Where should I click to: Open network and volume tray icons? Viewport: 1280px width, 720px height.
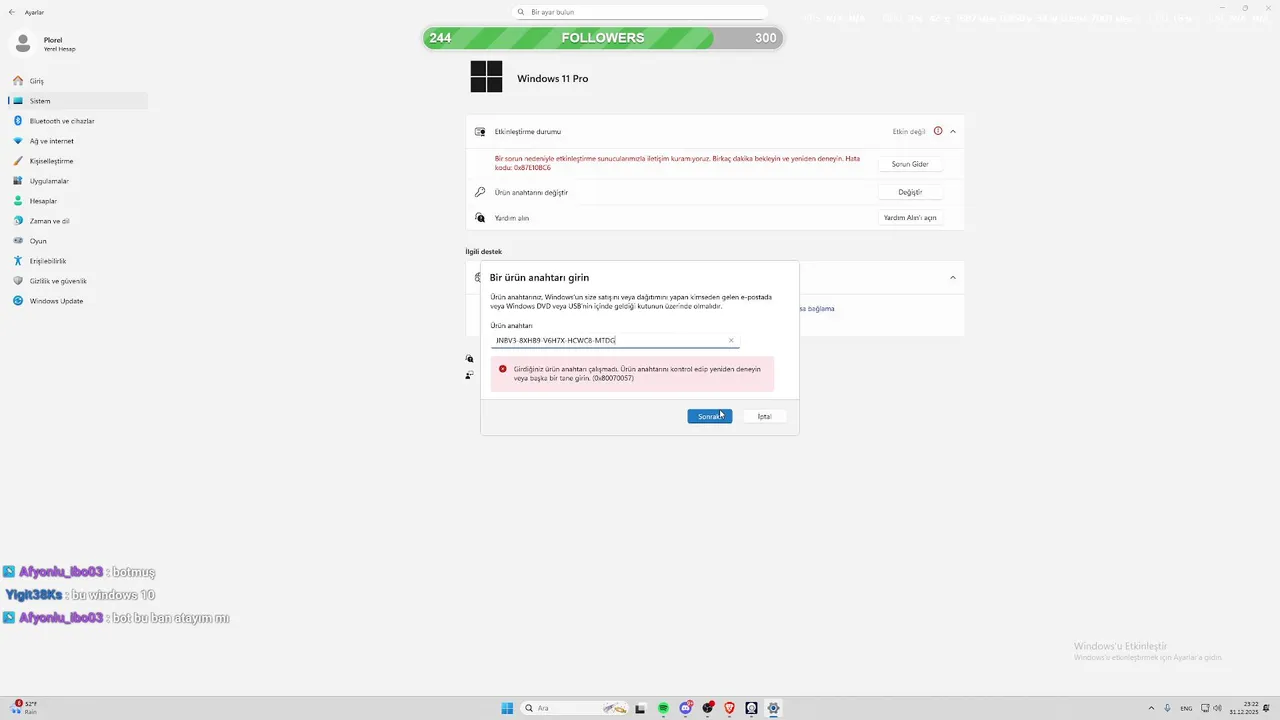1211,708
